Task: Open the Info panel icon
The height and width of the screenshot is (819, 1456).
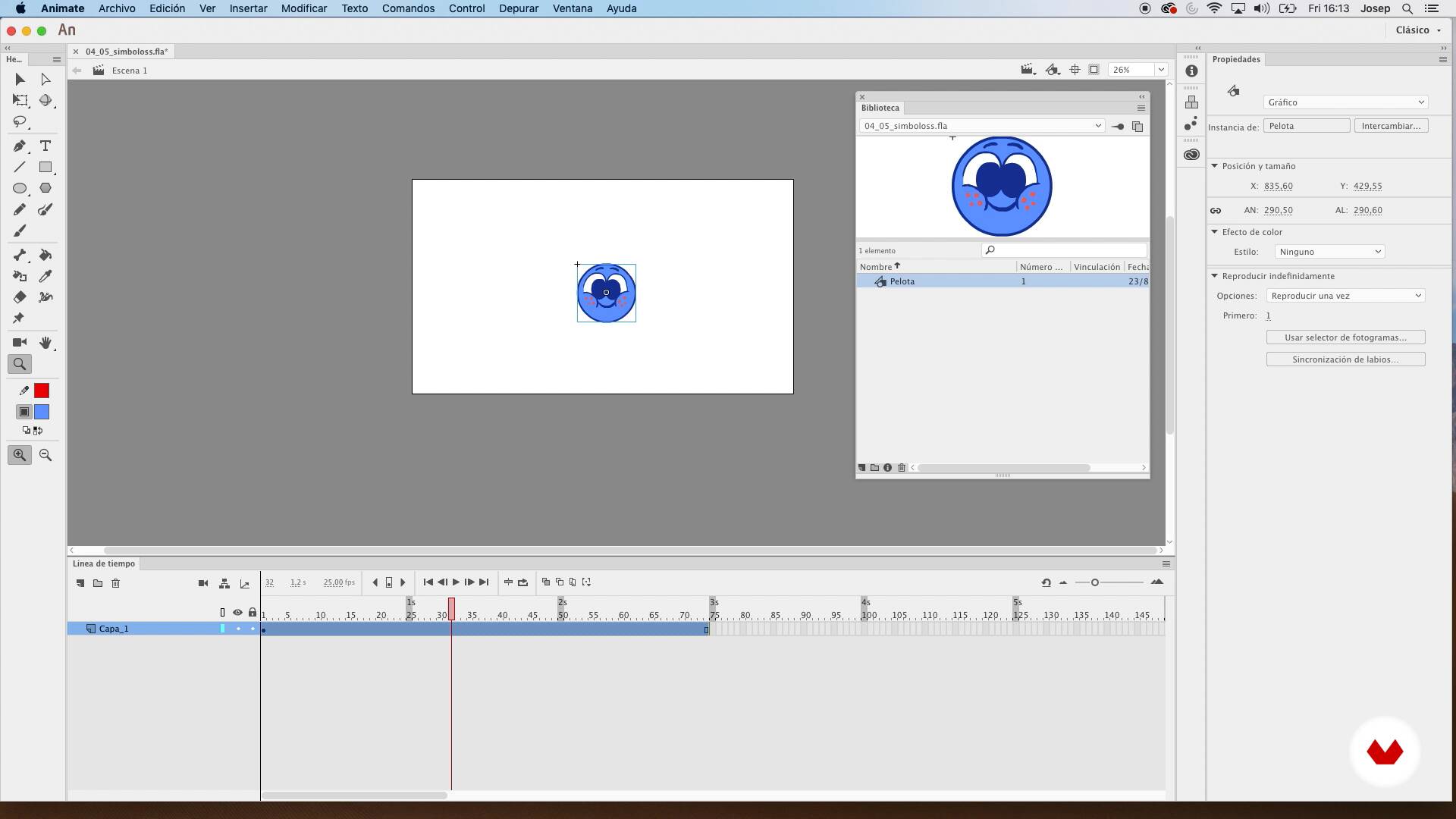Action: click(1191, 71)
